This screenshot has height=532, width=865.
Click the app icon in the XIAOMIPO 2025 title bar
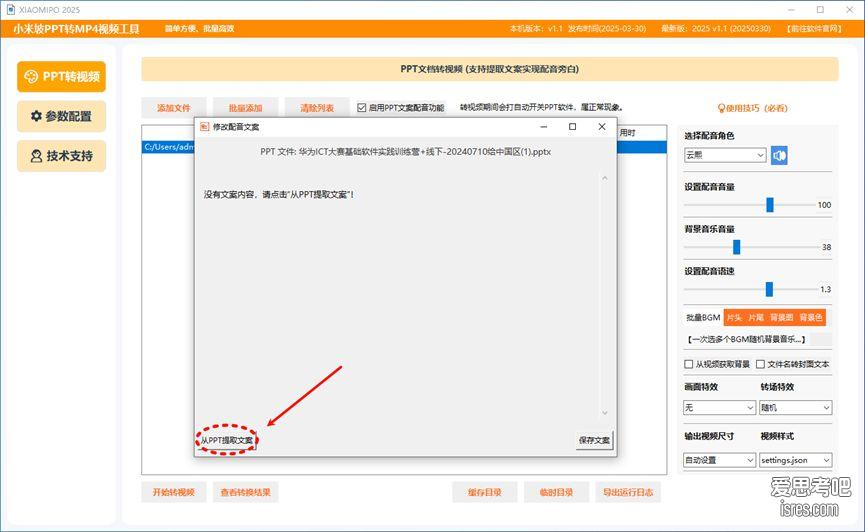(x=10, y=9)
